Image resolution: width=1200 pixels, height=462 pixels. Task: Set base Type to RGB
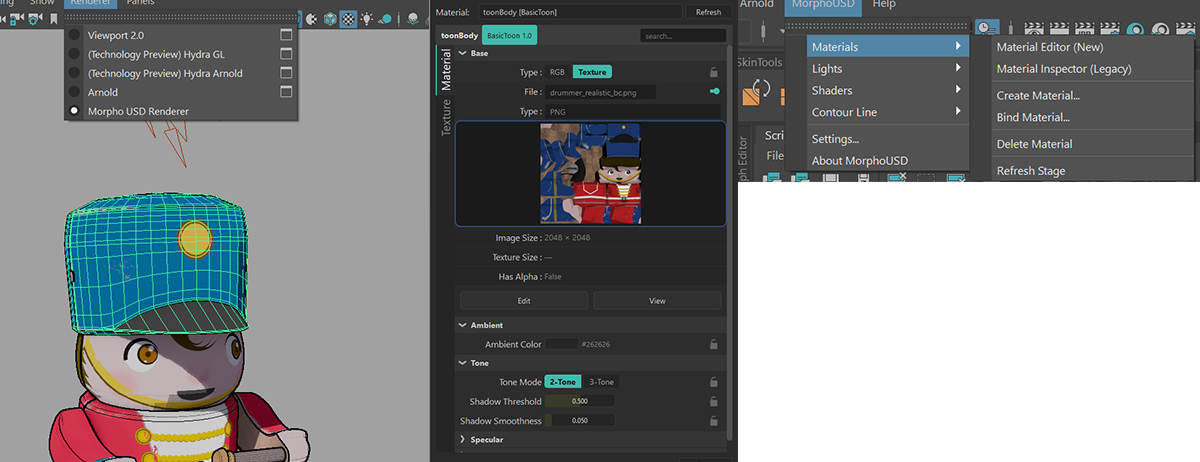558,72
